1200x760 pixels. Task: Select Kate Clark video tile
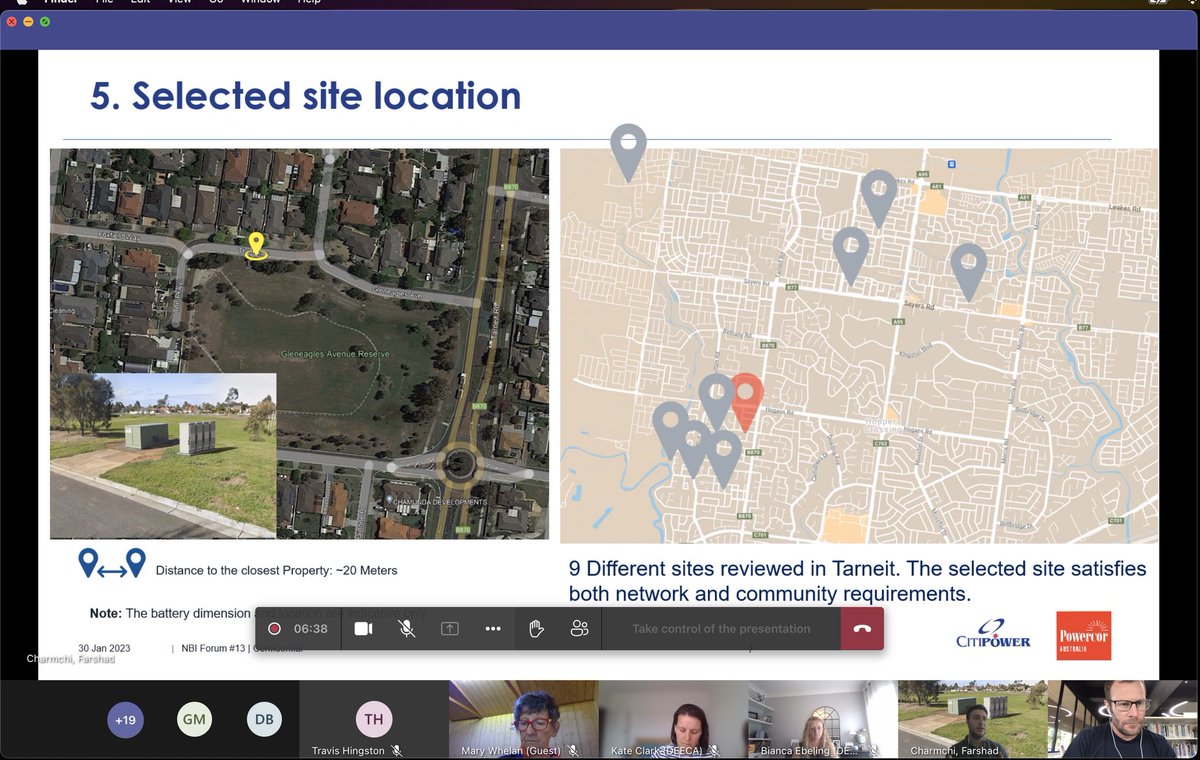click(673, 720)
